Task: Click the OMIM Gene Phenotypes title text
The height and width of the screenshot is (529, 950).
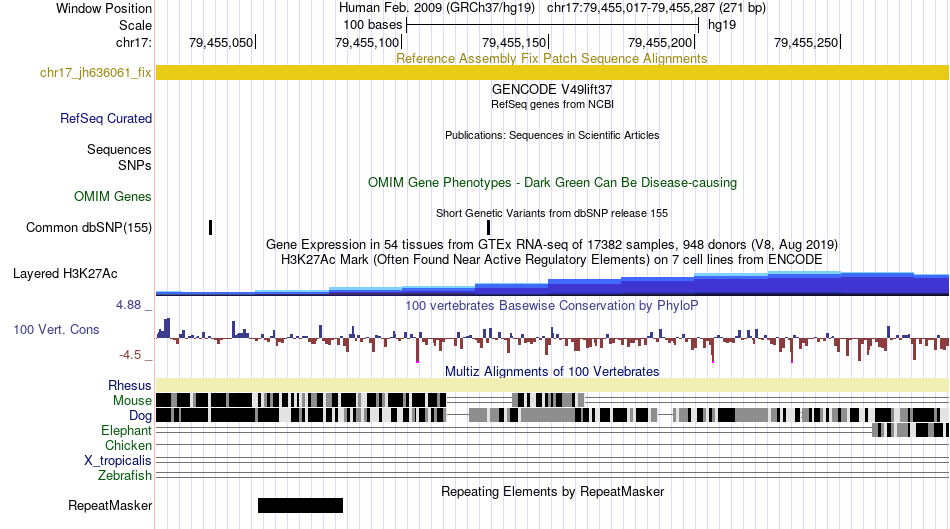Action: pyautogui.click(x=553, y=182)
